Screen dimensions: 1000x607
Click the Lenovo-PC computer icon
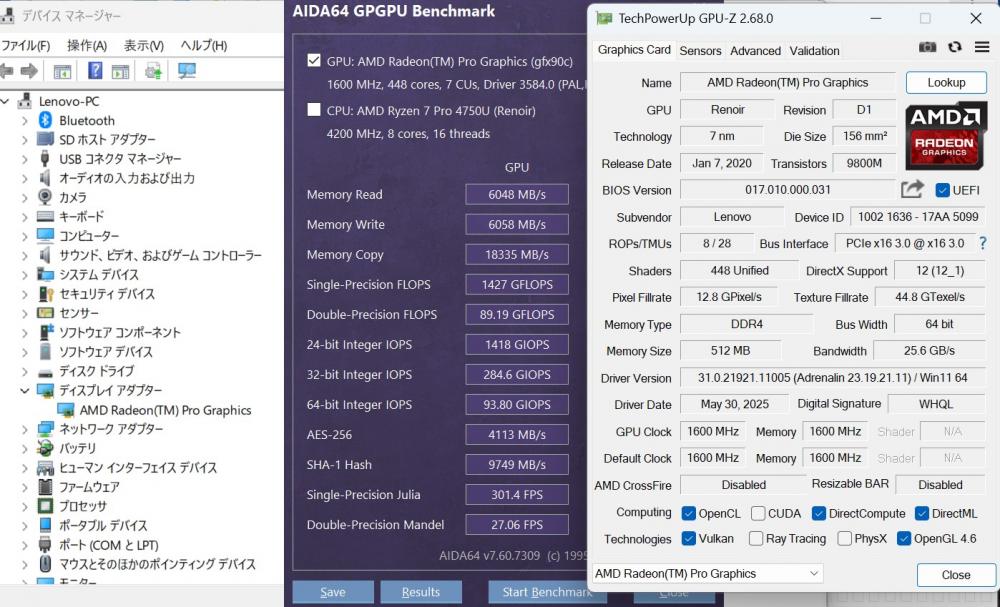24,101
